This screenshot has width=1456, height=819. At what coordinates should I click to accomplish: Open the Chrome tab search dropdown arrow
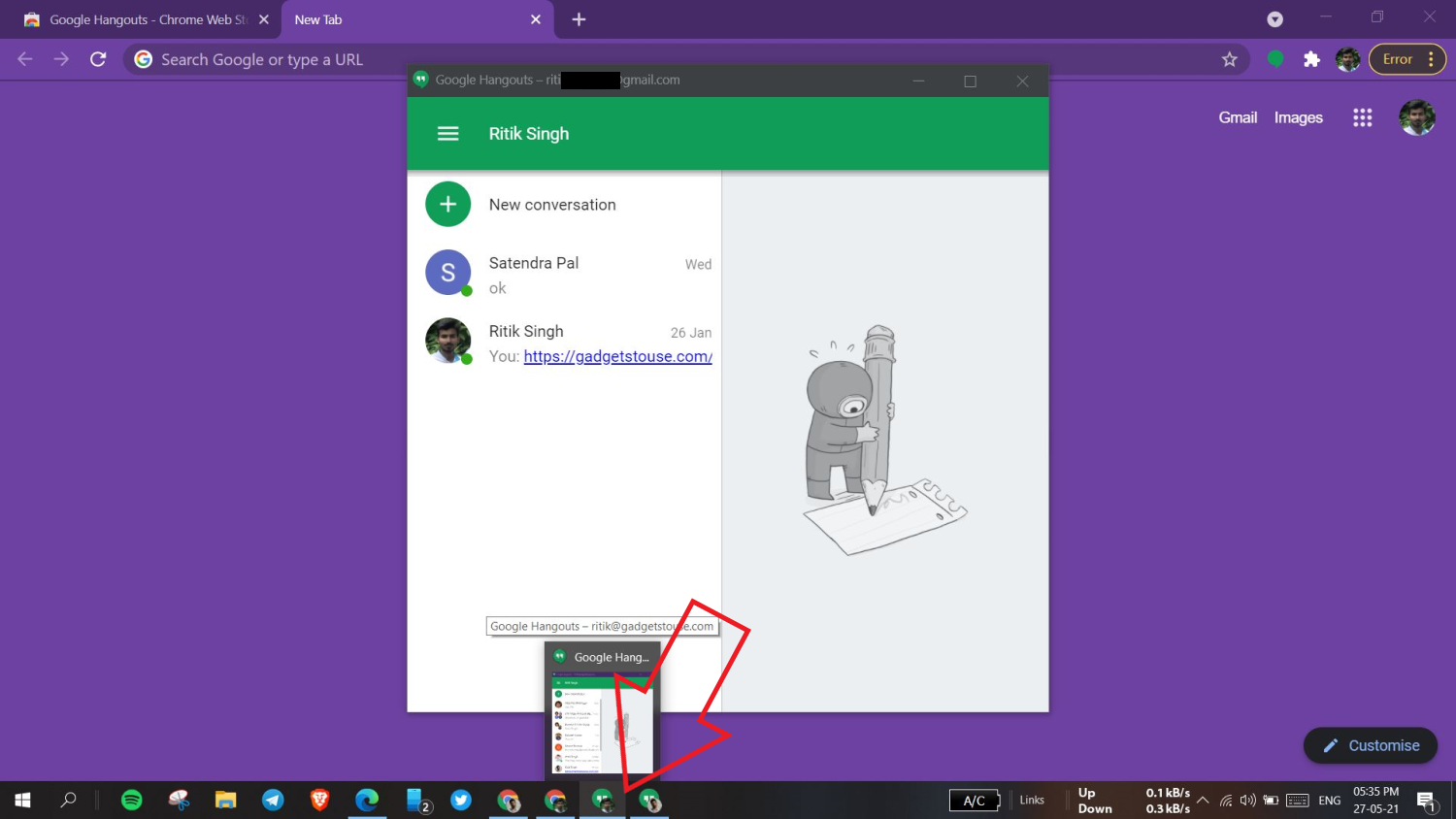point(1275,19)
